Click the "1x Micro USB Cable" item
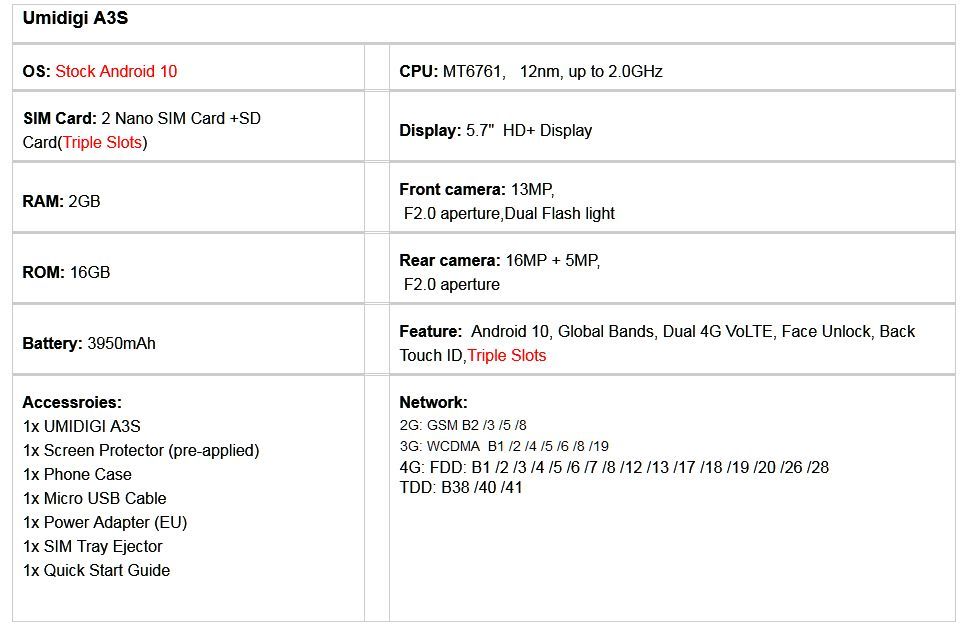The width and height of the screenshot is (964, 631). [94, 498]
